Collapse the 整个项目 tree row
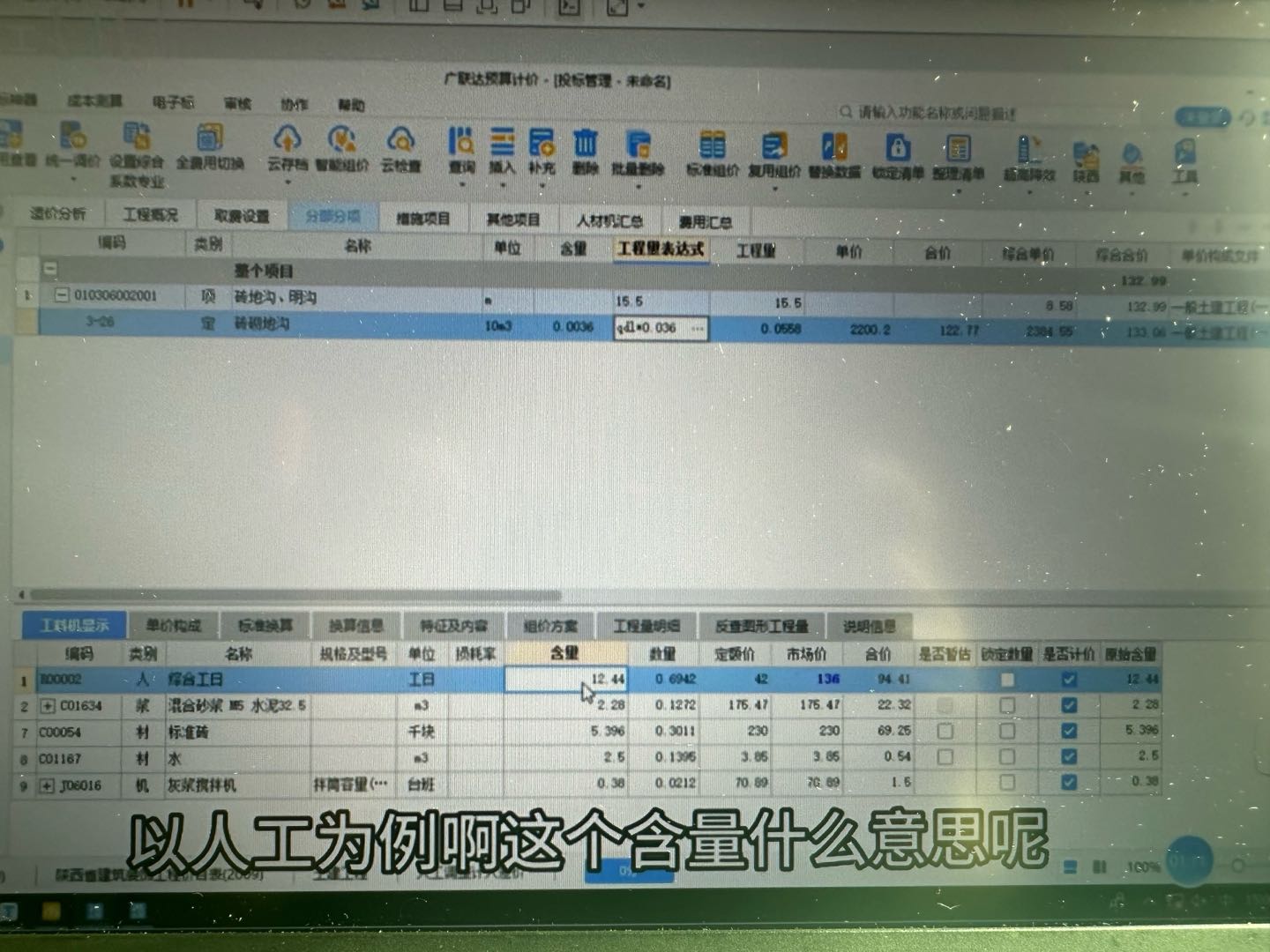The image size is (1270, 952). coord(51,269)
